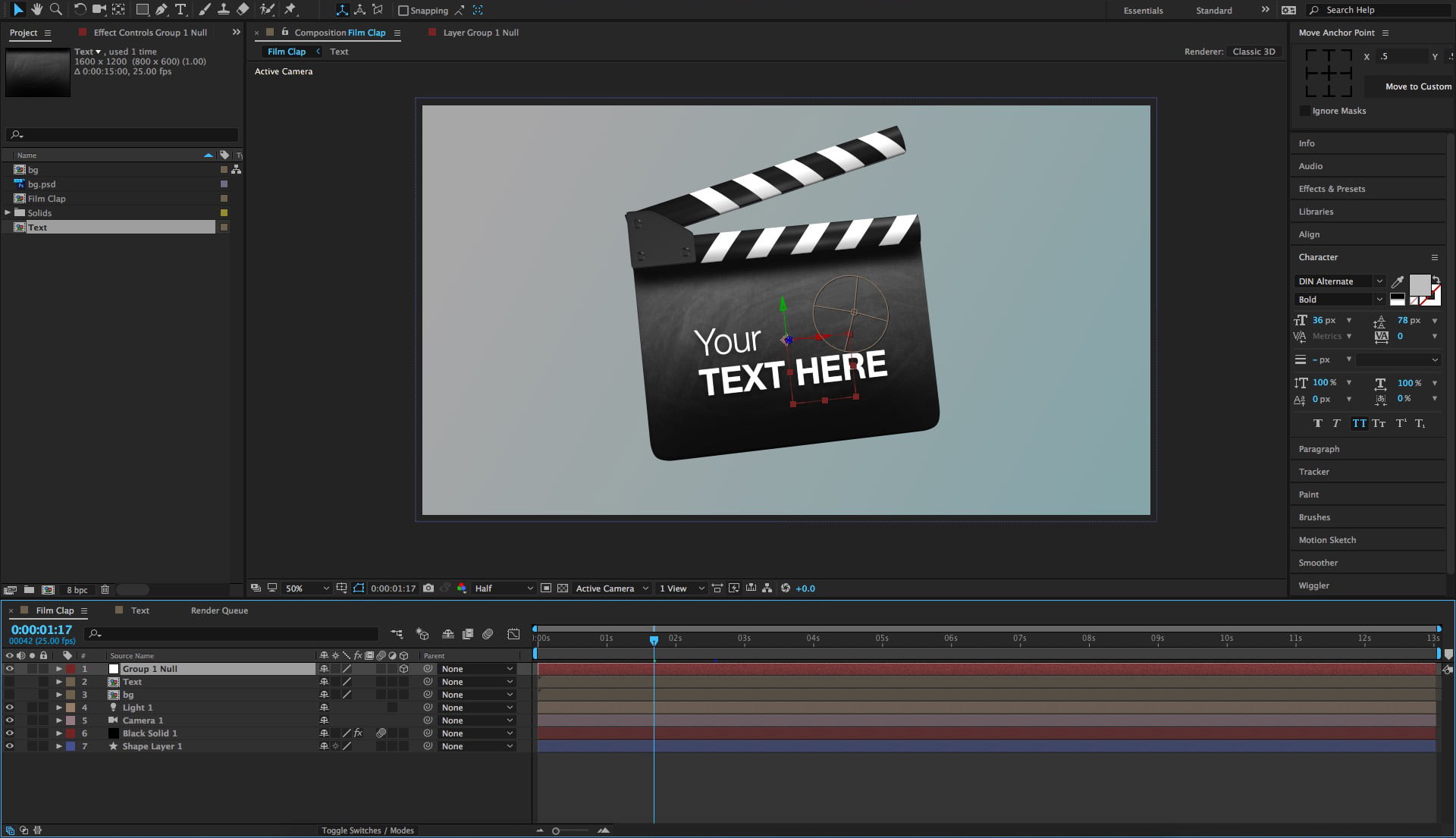Select the Rotation tool
This screenshot has width=1456, height=838.
[x=80, y=10]
